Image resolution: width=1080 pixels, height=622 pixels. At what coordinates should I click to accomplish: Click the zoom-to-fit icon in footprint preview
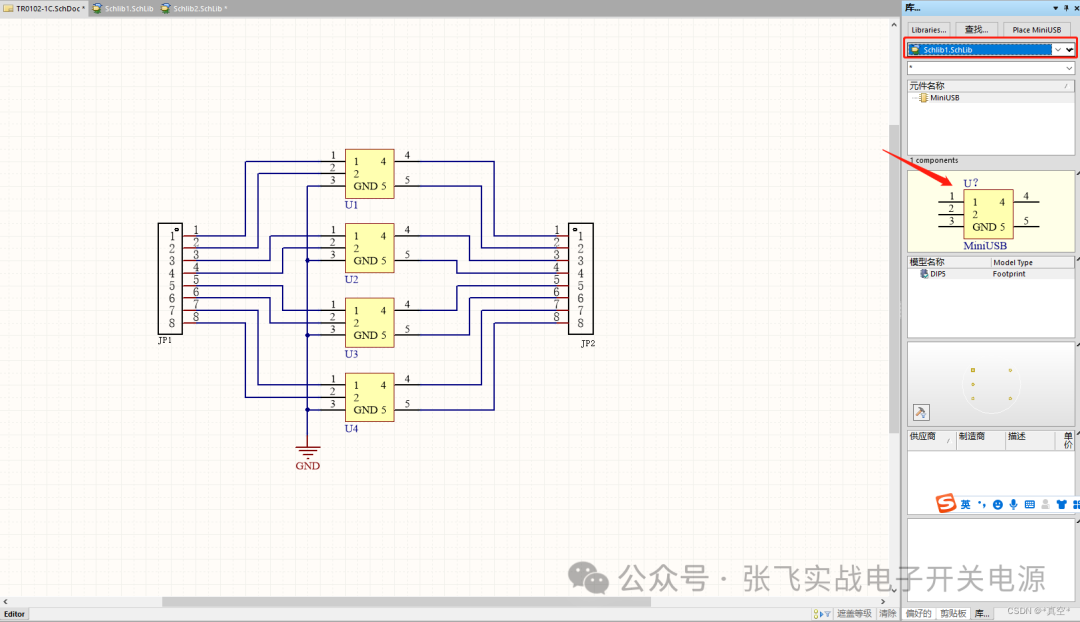(x=920, y=411)
